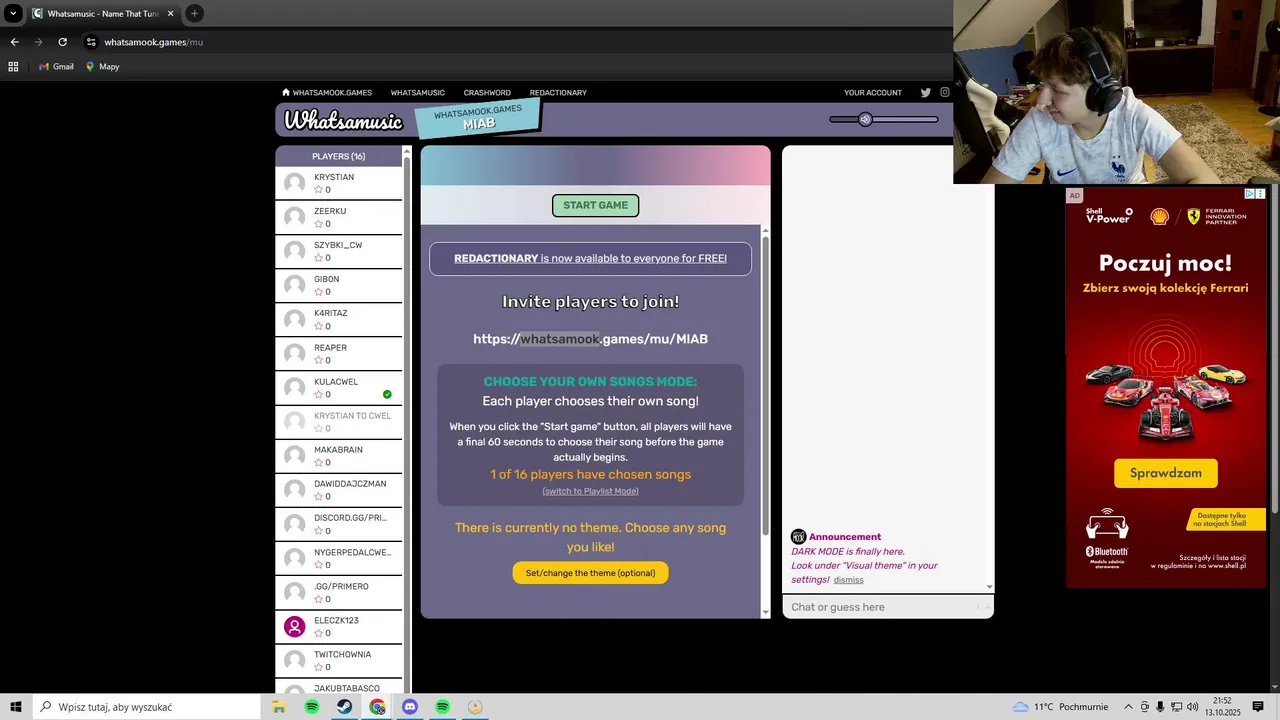Open Windows notification center
The image size is (1280, 720).
[1258, 707]
